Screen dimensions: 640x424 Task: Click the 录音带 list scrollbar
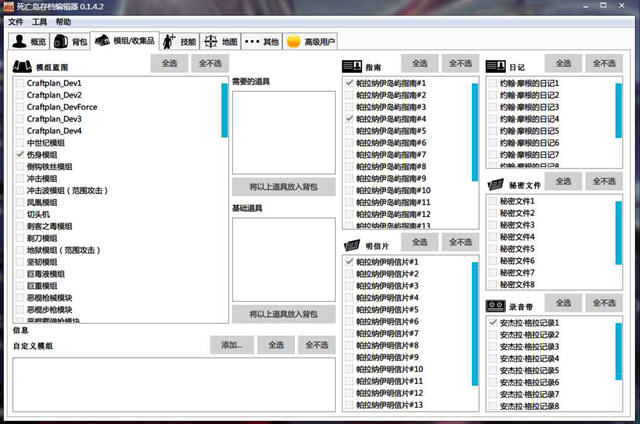click(618, 351)
